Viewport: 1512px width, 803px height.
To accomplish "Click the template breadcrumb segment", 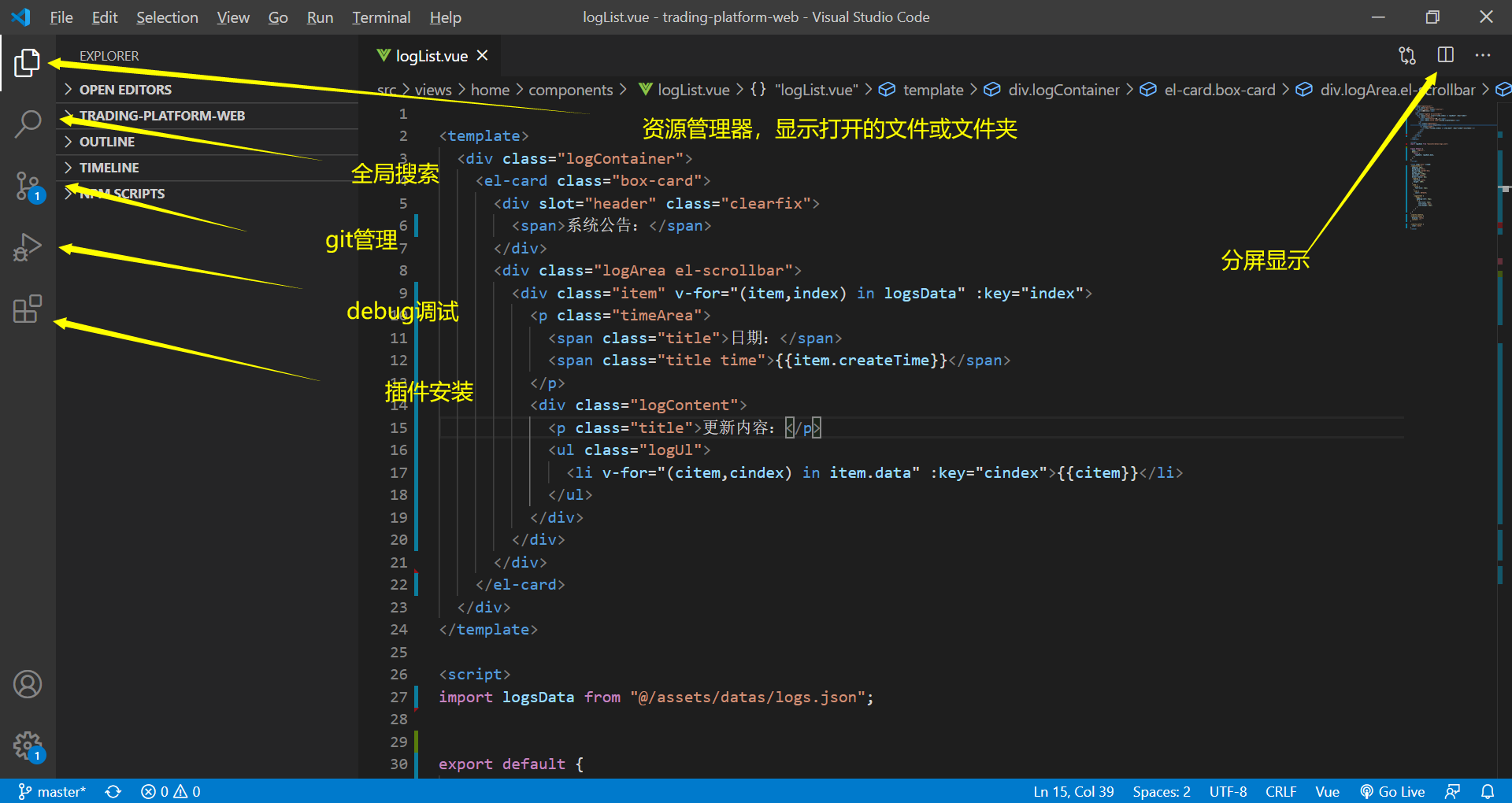I will pos(933,90).
